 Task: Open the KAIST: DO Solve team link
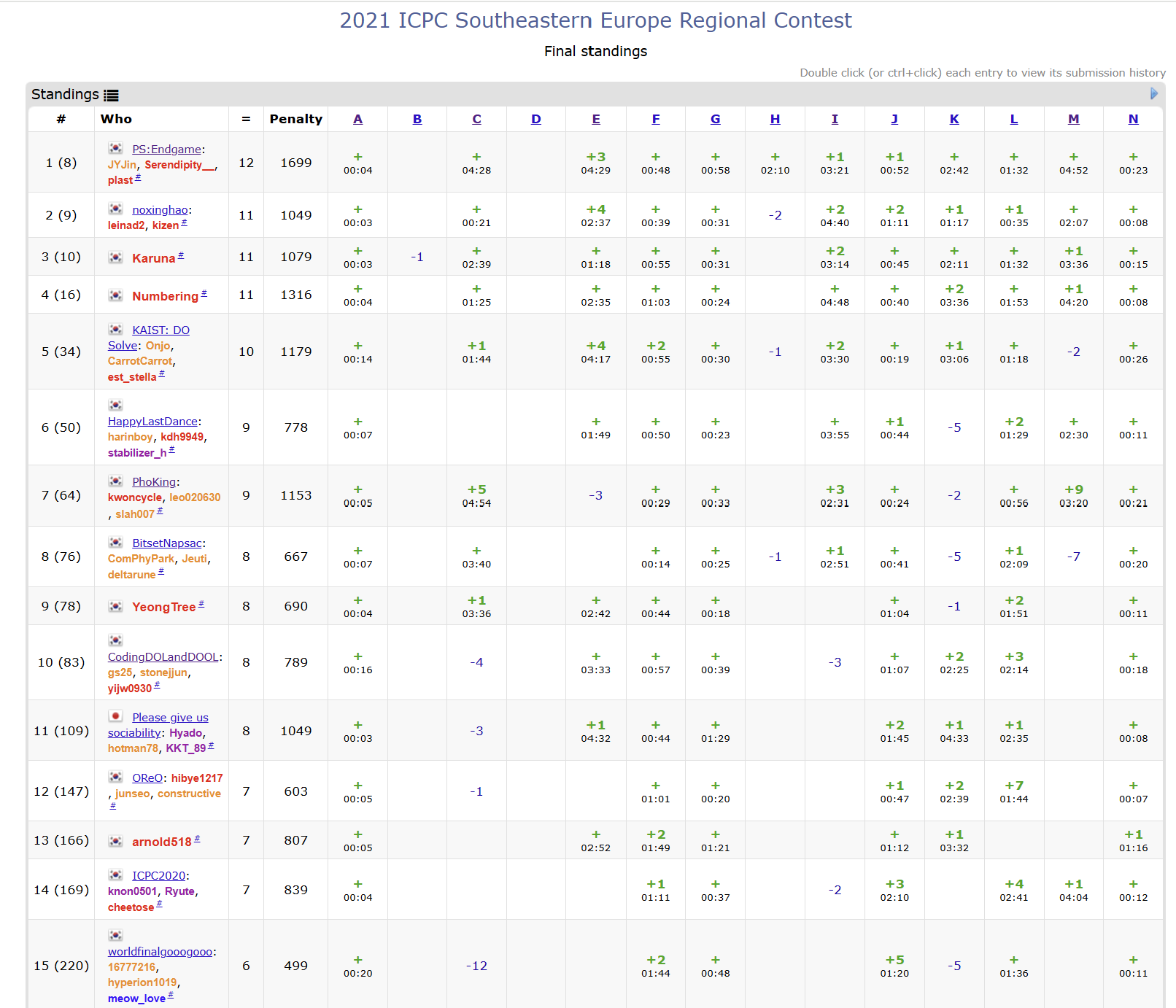(149, 338)
